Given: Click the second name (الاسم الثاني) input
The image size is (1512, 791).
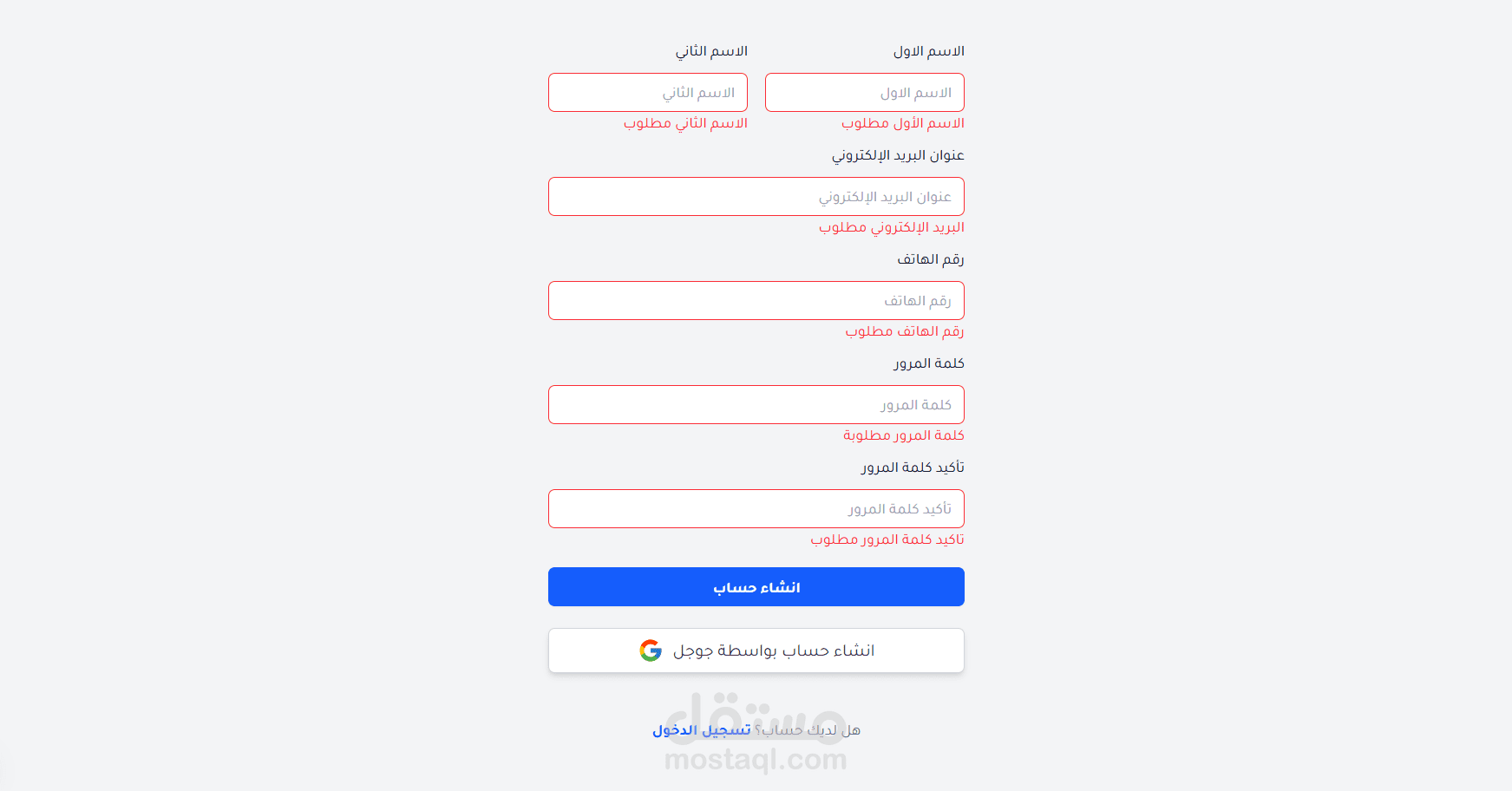Looking at the screenshot, I should [647, 93].
